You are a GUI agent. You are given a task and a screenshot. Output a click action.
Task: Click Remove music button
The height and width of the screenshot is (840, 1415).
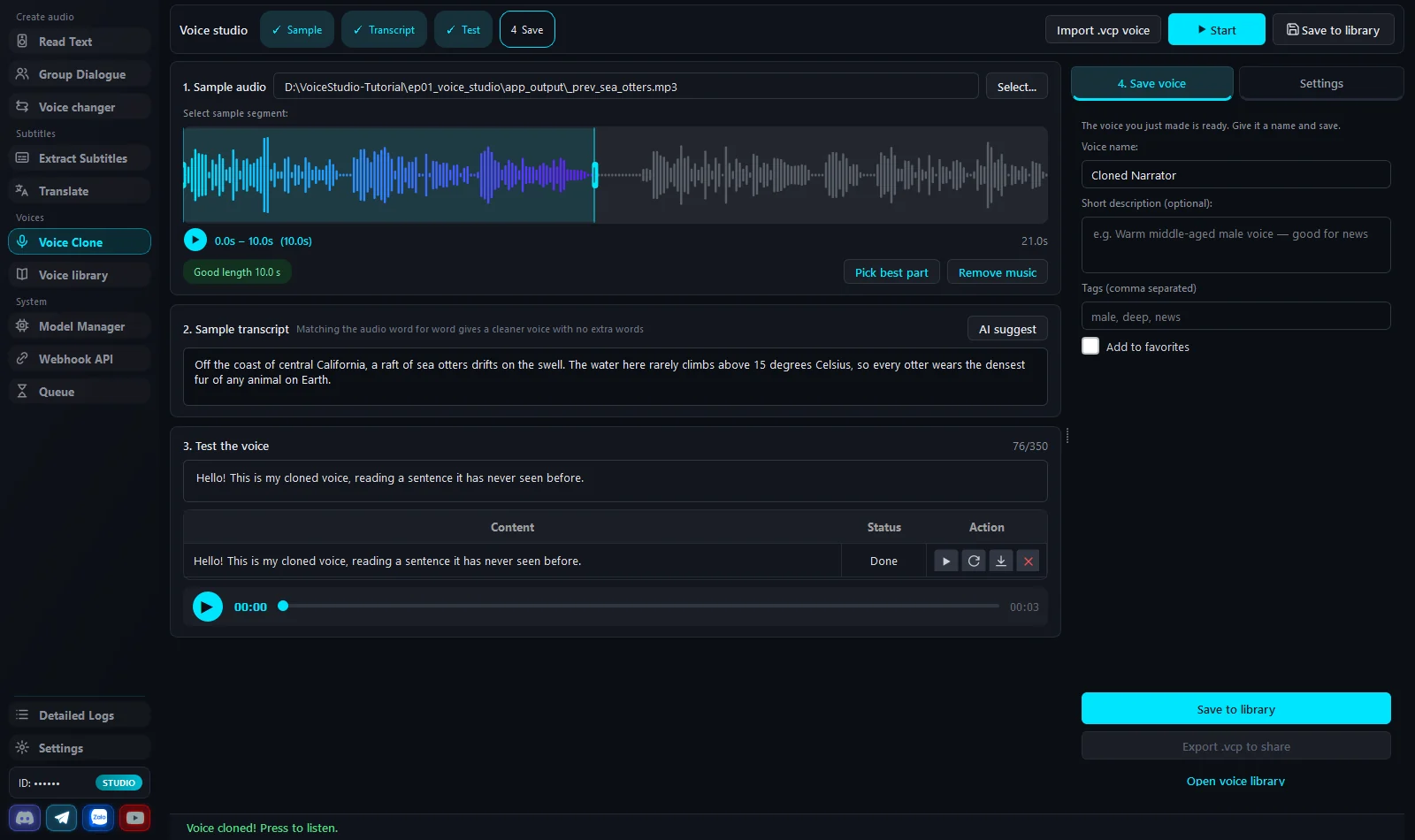click(x=998, y=272)
